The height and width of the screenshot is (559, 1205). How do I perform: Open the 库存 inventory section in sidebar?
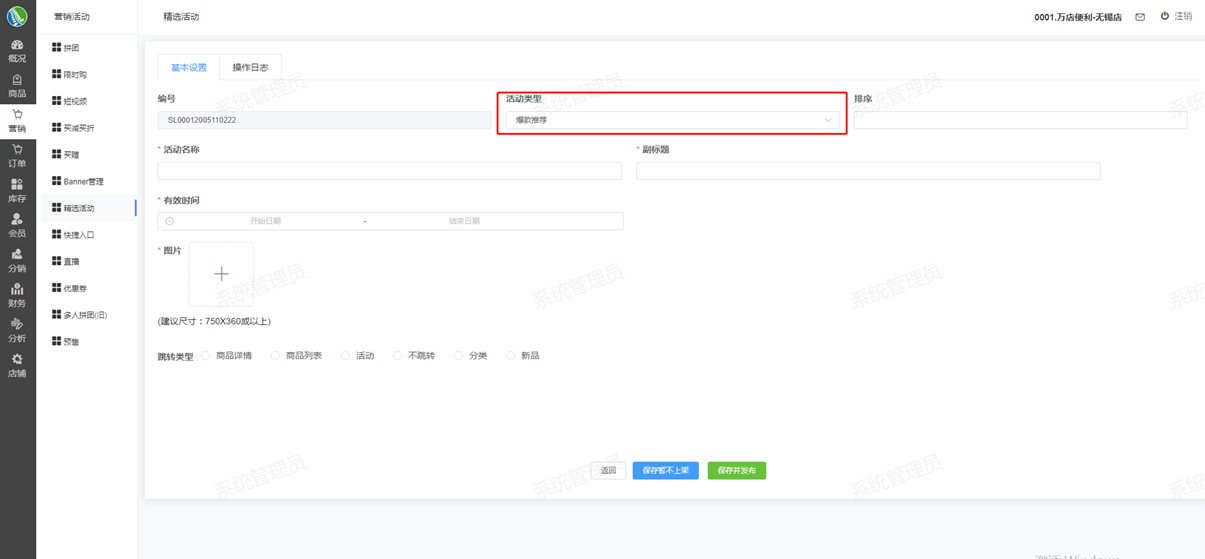click(x=17, y=191)
